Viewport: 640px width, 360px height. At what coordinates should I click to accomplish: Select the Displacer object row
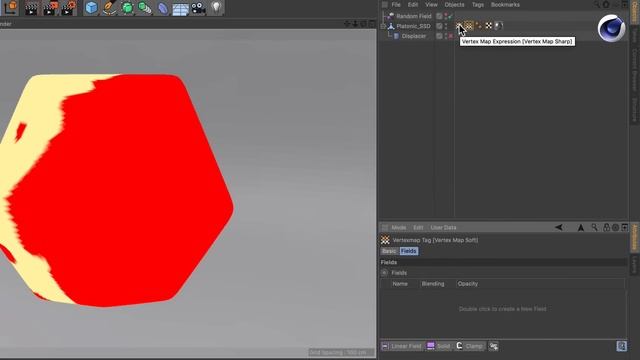coord(413,36)
